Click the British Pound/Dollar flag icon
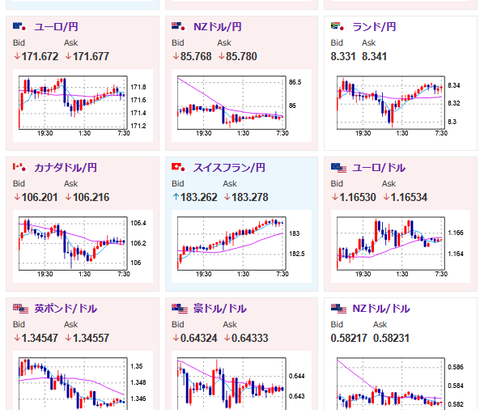Screen dimensions: 480x410 pos(21,309)
